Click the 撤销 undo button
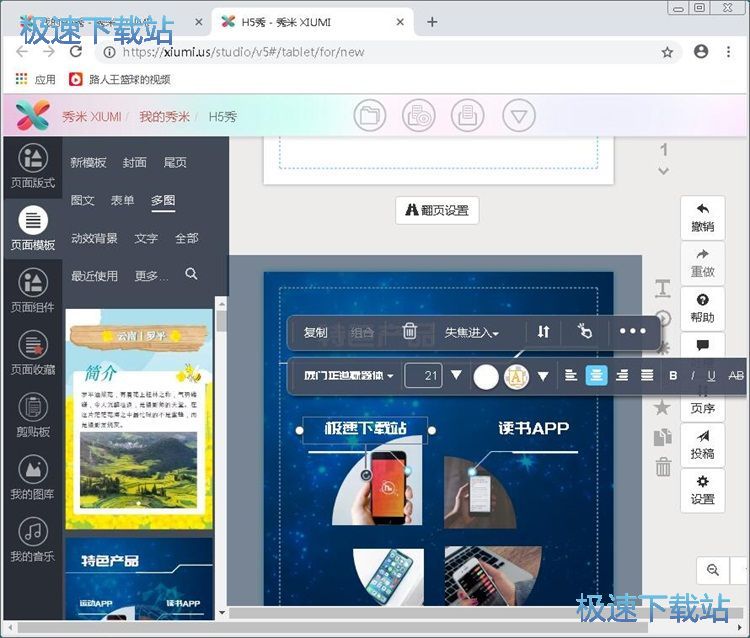The image size is (750, 638). pos(703,218)
